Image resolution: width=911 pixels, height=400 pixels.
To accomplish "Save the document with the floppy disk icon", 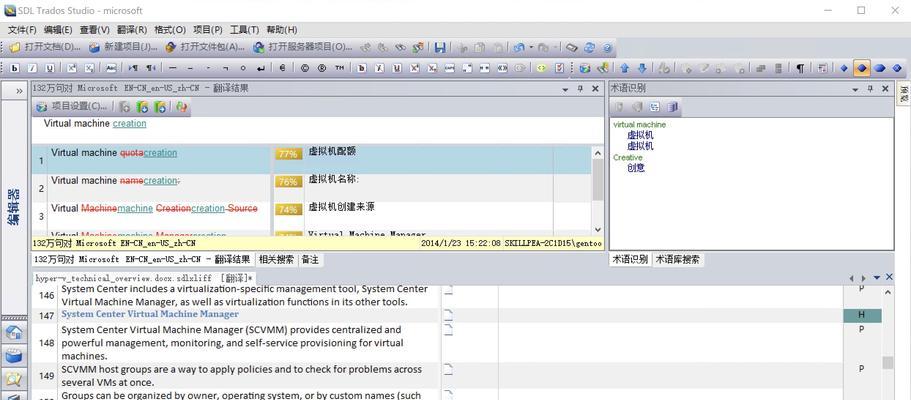I will coord(440,48).
